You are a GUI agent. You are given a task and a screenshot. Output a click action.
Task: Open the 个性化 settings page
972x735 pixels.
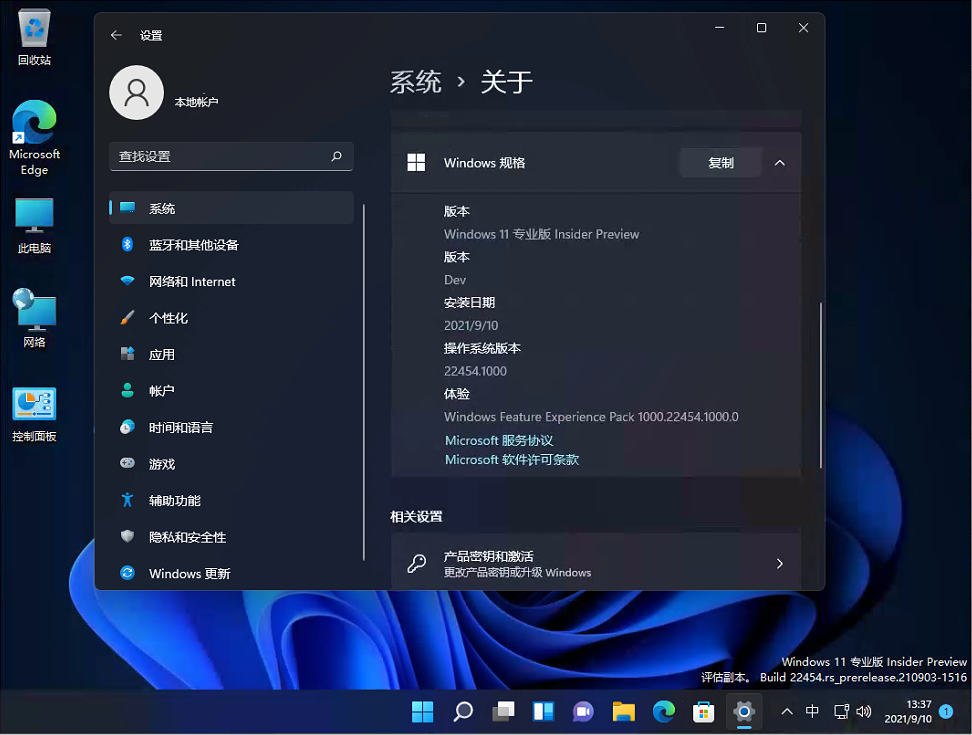[x=170, y=317]
